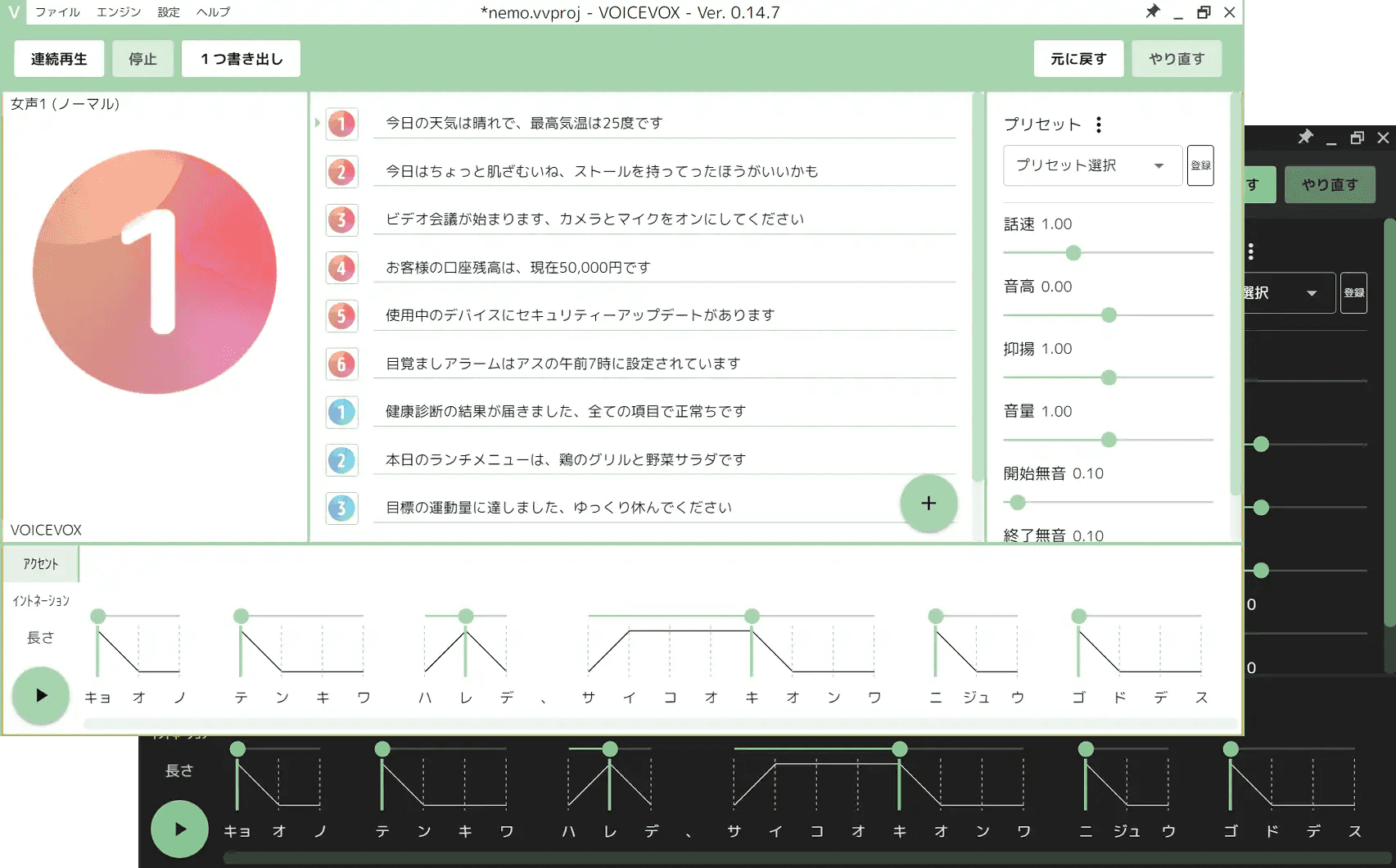
Task: Open the voice selector icon on the 今日の天気 line
Action: tap(341, 124)
